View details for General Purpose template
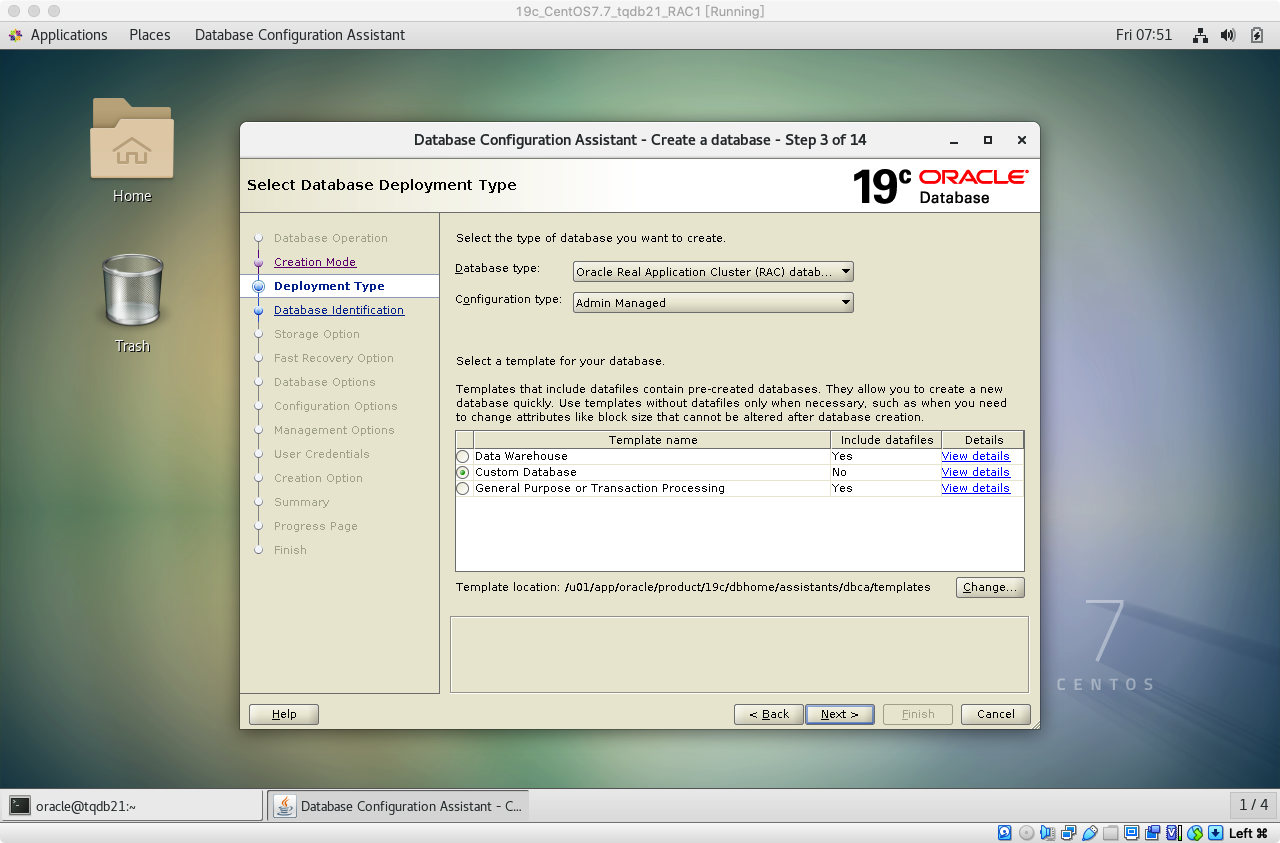This screenshot has height=843, width=1280. [976, 488]
